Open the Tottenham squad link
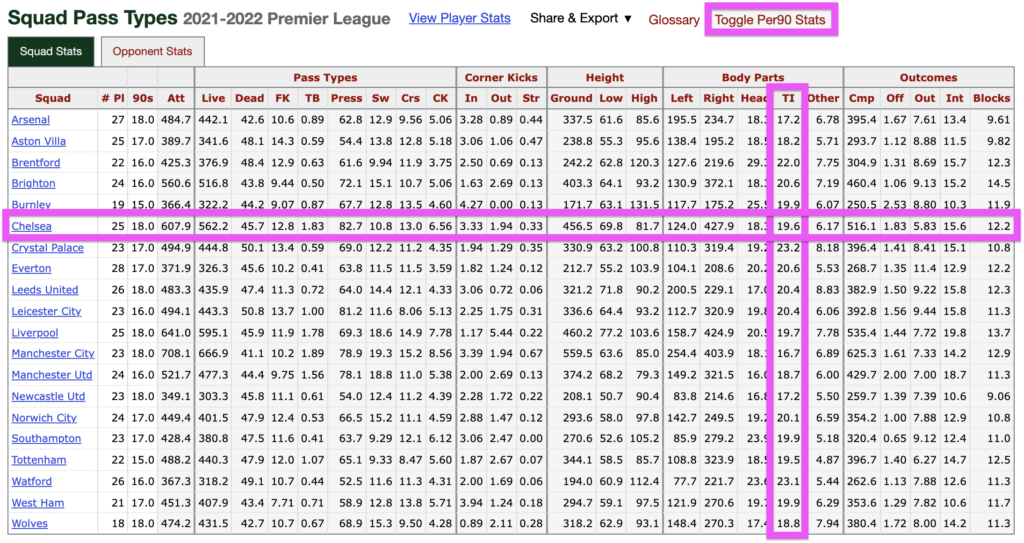 [39, 460]
